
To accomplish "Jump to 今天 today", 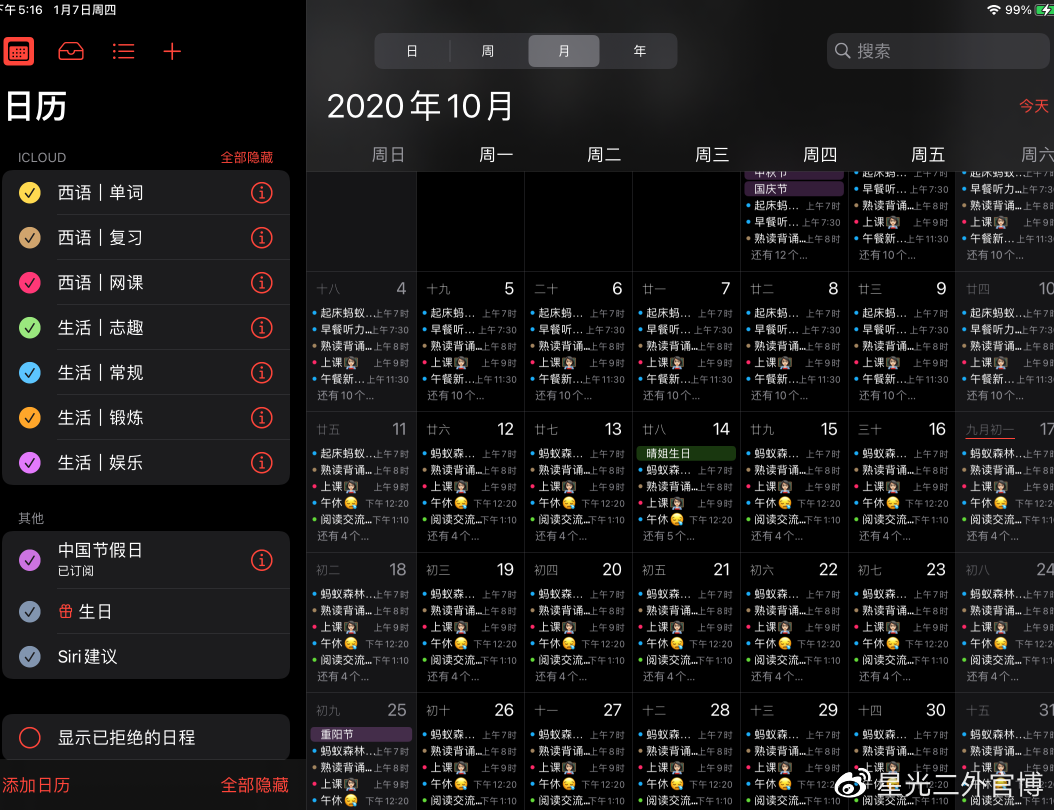I will tap(1034, 106).
